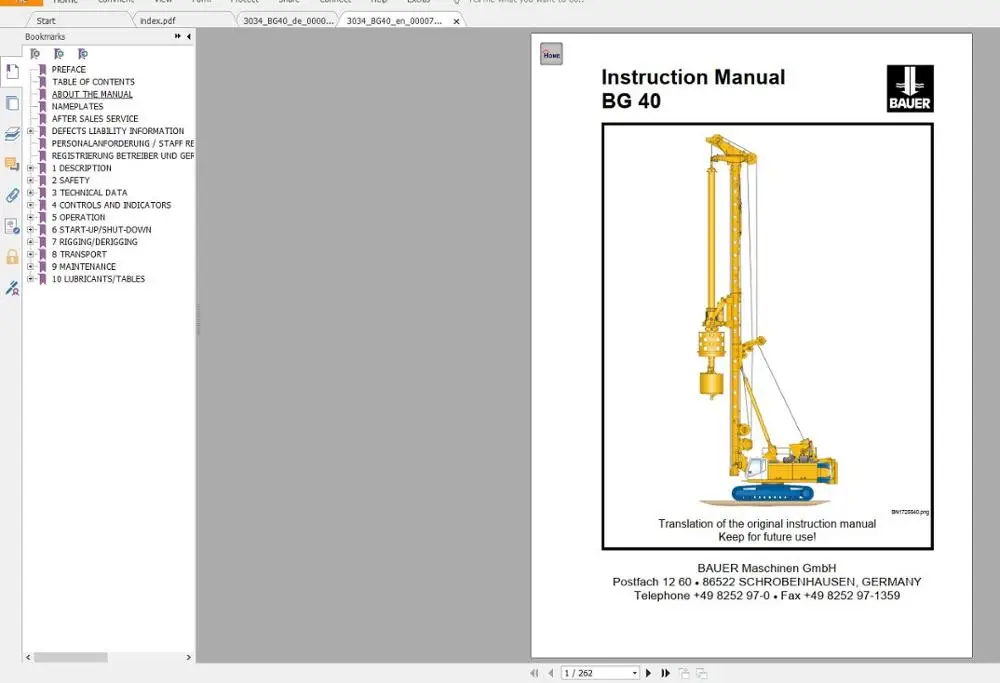This screenshot has width=1000, height=683.
Task: Open the Security lock panel
Action: pos(12,256)
